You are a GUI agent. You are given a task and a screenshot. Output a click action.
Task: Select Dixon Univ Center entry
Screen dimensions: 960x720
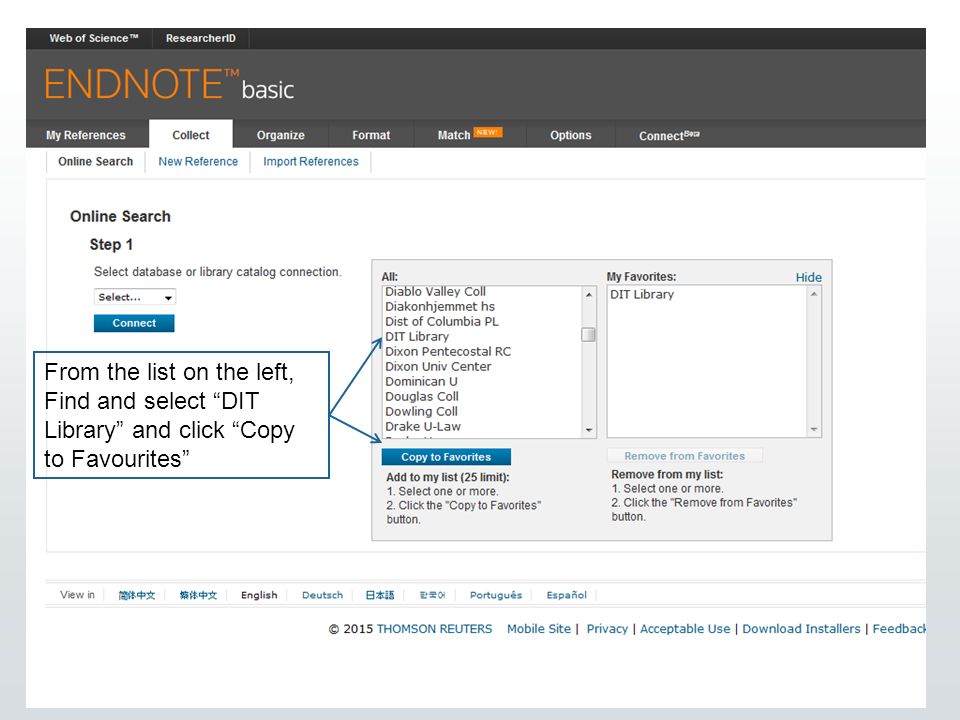click(438, 366)
